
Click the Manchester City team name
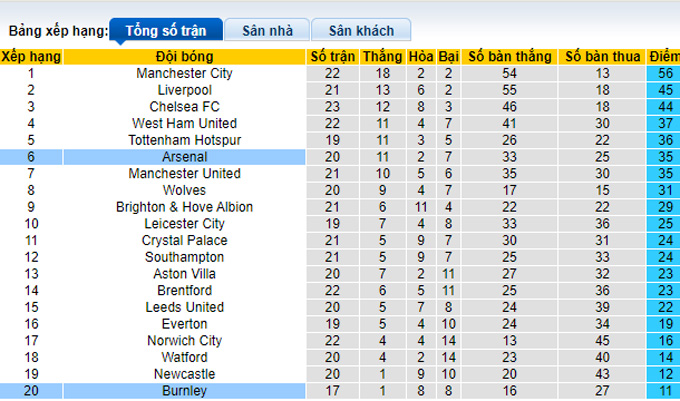click(184, 73)
